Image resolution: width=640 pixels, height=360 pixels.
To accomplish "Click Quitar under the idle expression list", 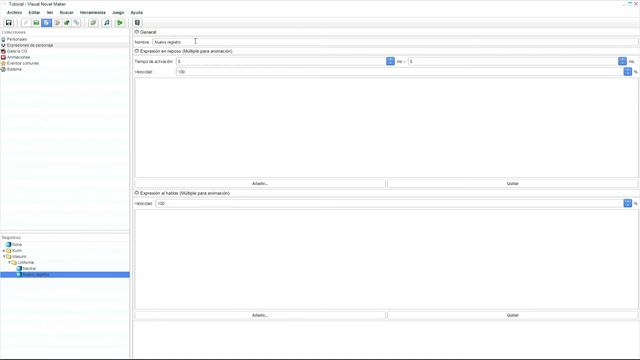I will click(x=512, y=184).
